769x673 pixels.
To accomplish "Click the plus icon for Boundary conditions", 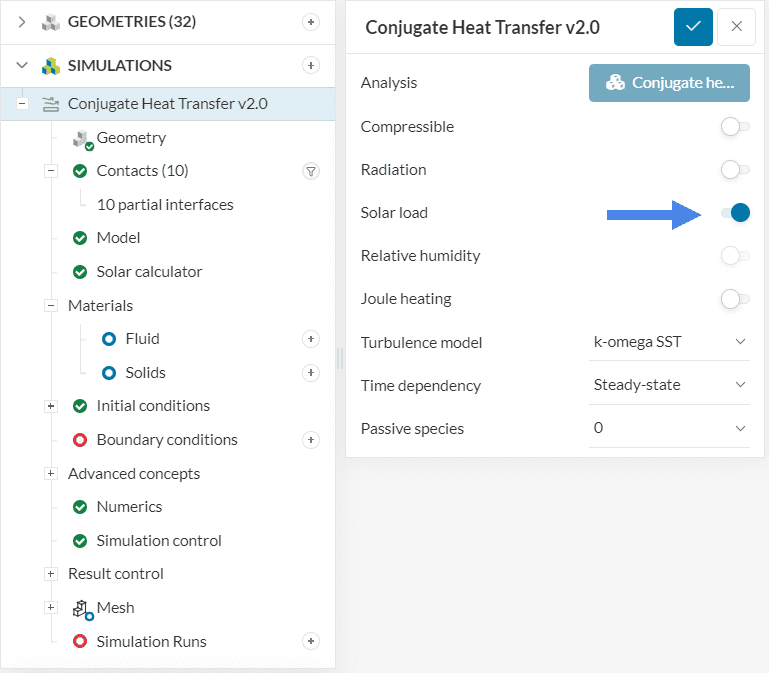I will pyautogui.click(x=310, y=440).
